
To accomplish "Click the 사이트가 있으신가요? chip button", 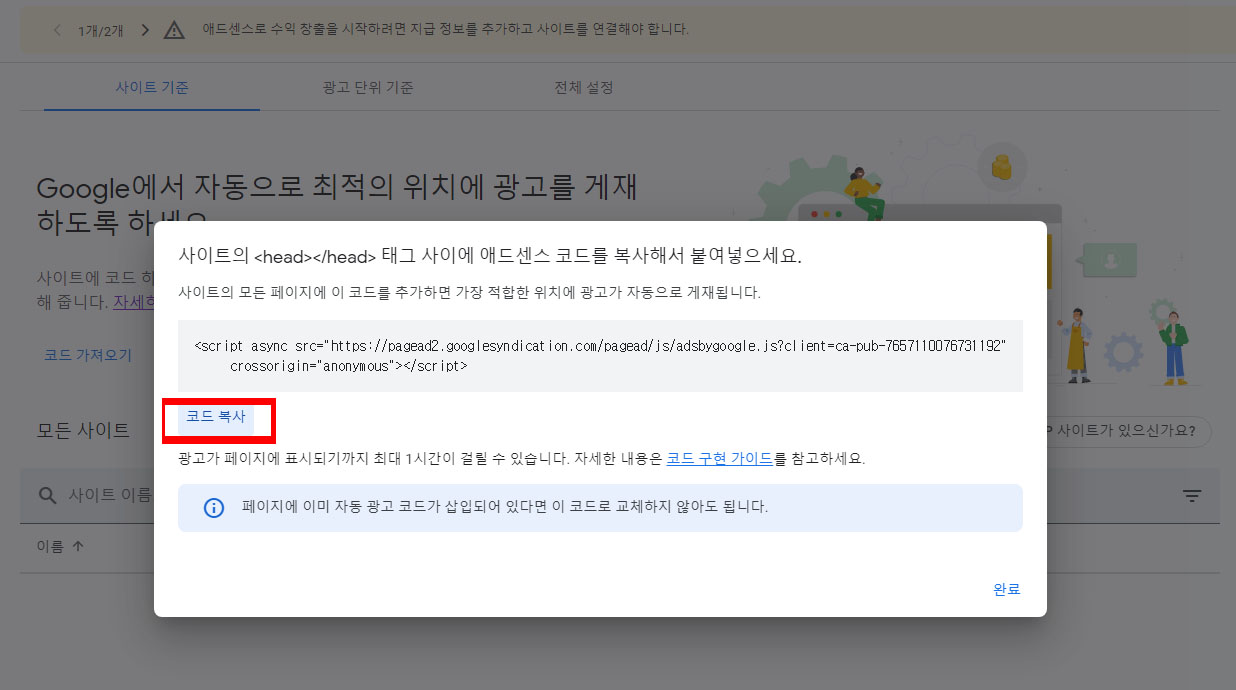I will pyautogui.click(x=1127, y=432).
